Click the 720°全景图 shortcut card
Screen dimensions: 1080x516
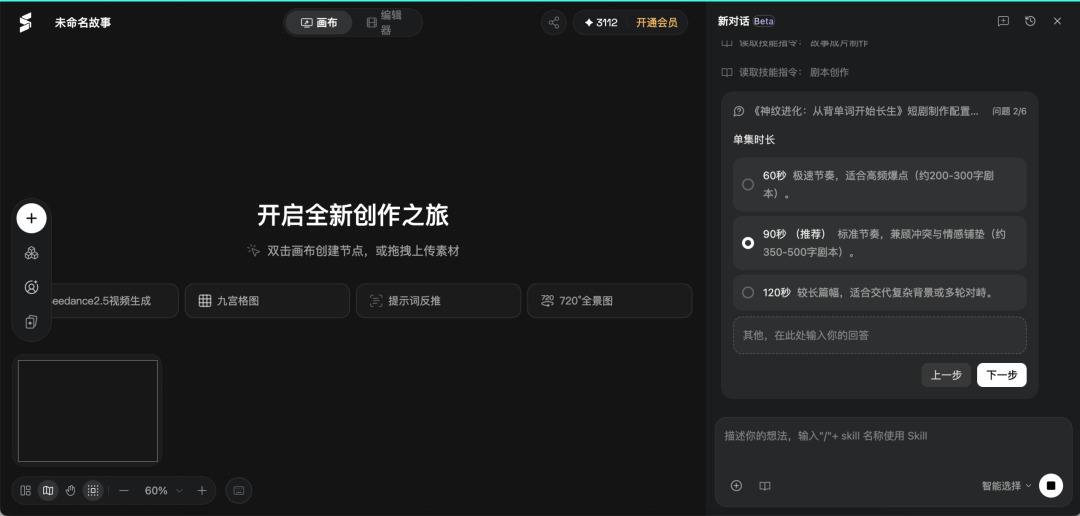pos(610,301)
